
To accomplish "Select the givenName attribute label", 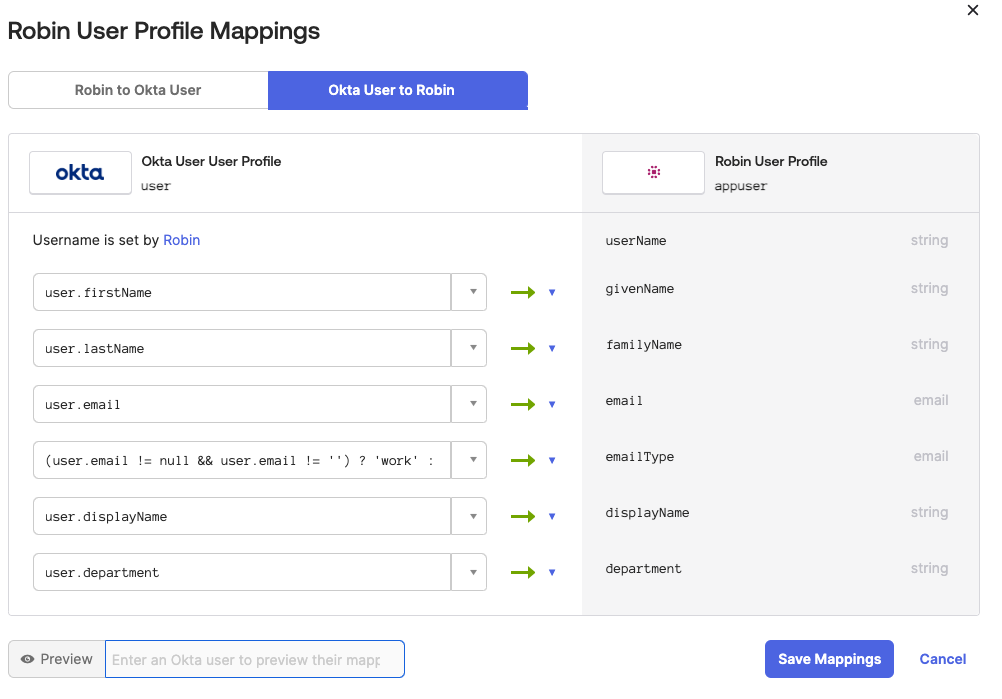I will coord(640,289).
